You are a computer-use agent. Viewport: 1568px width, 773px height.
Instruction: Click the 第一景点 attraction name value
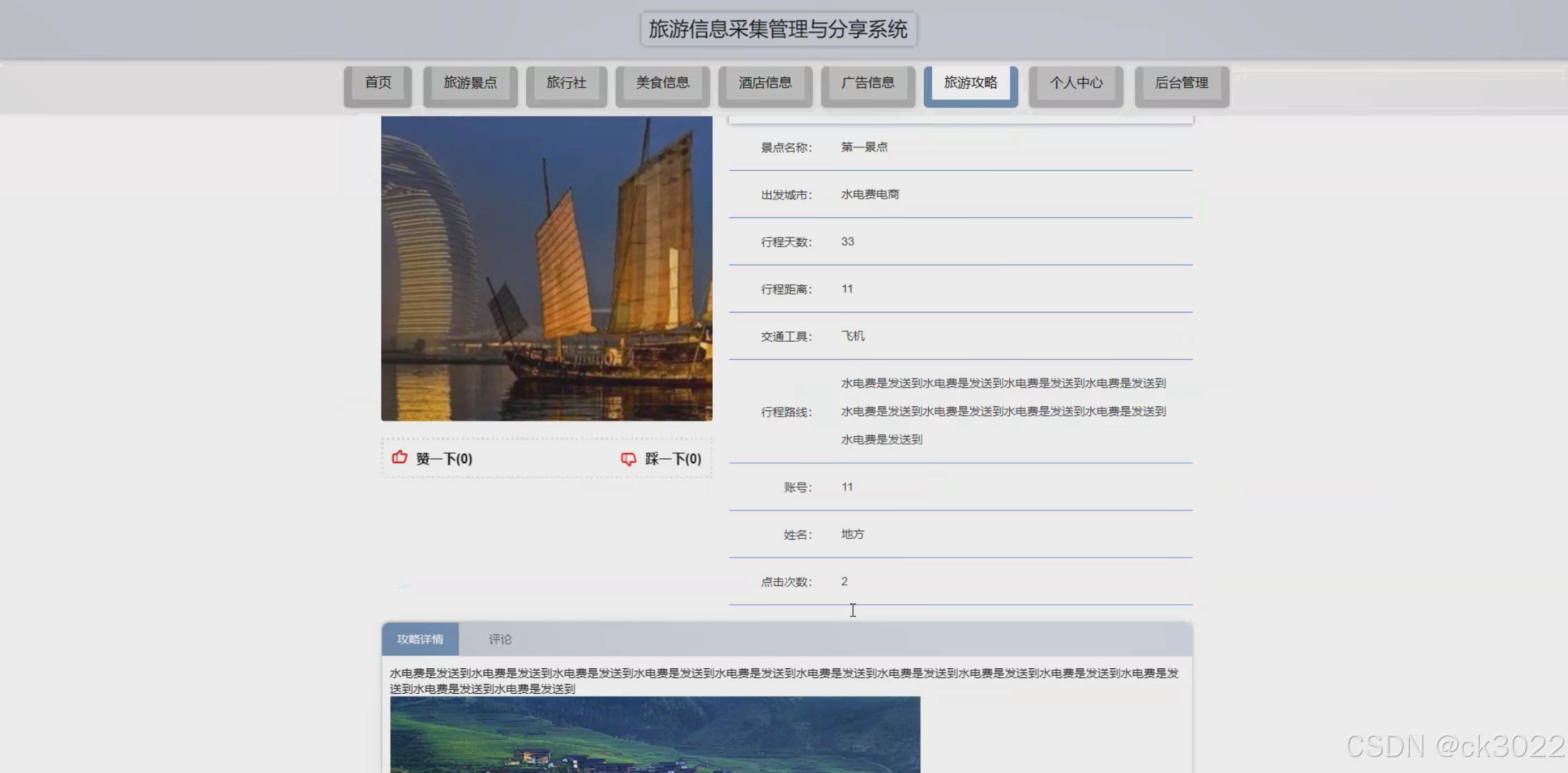[x=864, y=147]
